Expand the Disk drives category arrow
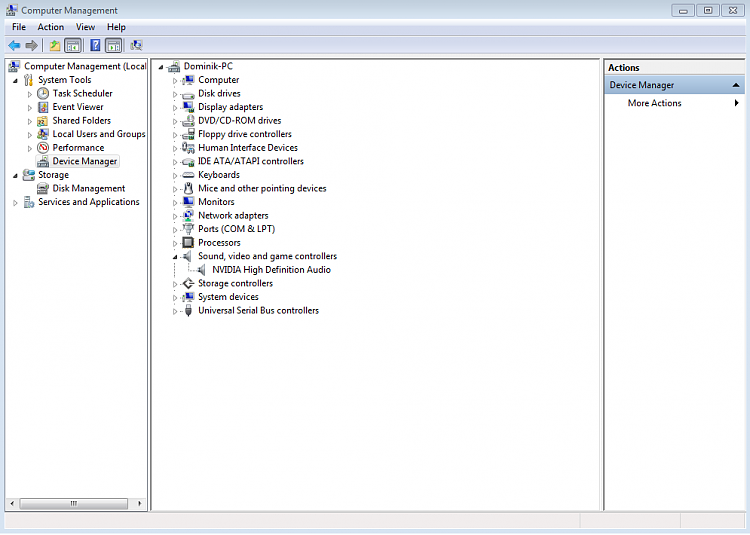This screenshot has height=535, width=750. (175, 94)
